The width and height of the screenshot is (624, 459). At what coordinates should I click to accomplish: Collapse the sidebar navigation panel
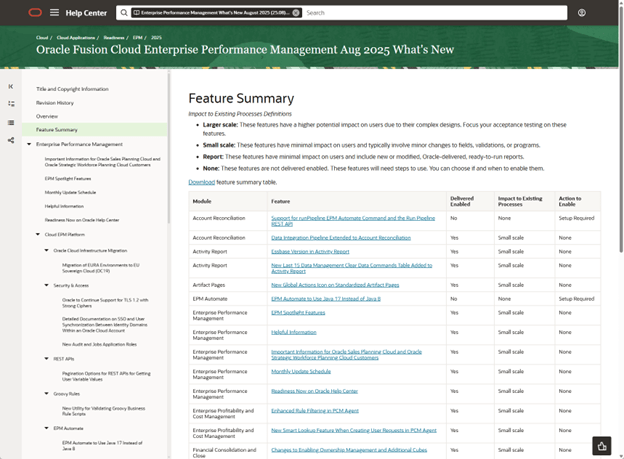click(11, 87)
